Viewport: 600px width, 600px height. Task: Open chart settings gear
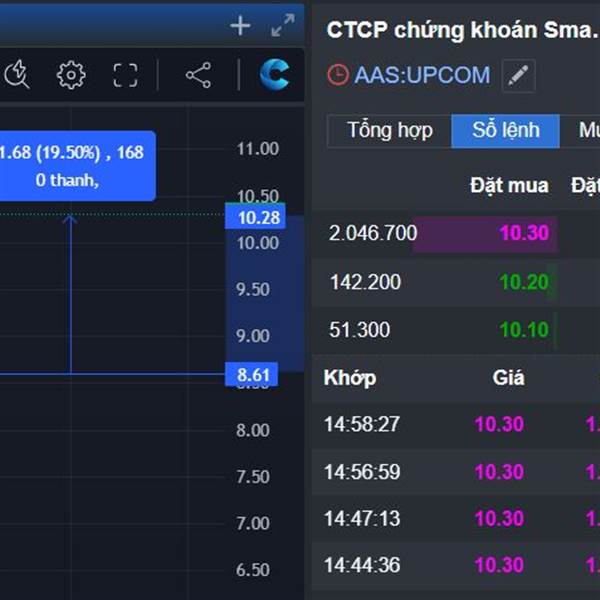[x=71, y=75]
